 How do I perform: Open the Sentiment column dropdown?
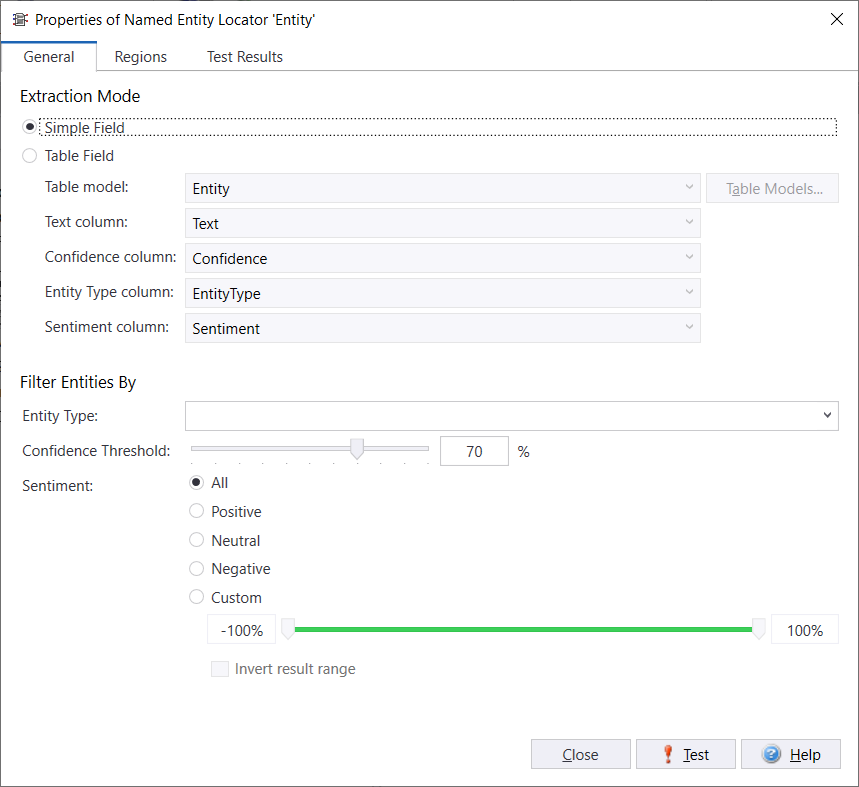(689, 328)
